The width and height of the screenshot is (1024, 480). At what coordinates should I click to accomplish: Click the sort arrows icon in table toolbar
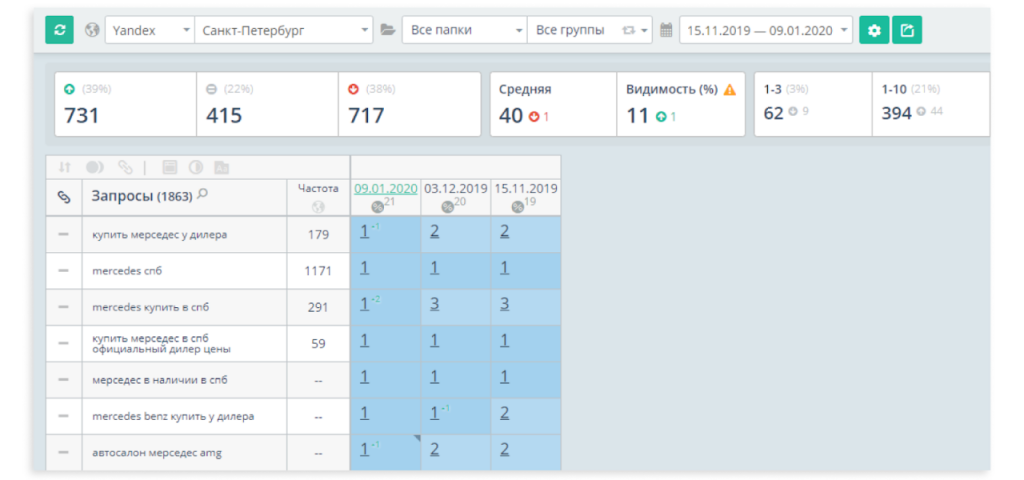pos(64,167)
